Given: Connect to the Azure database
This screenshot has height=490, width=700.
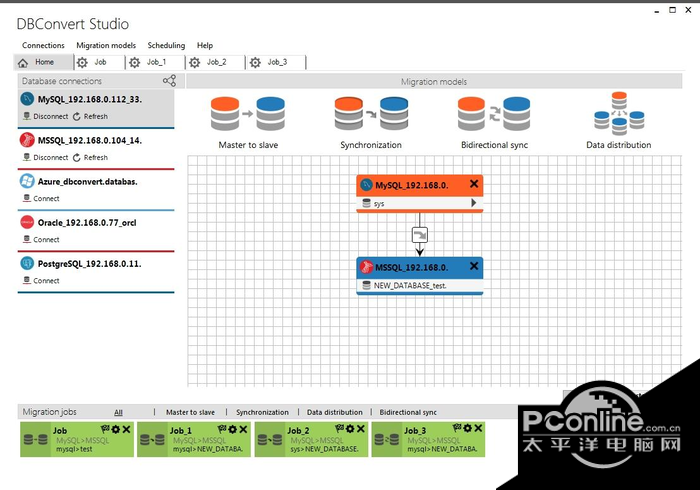Looking at the screenshot, I should pyautogui.click(x=41, y=199).
